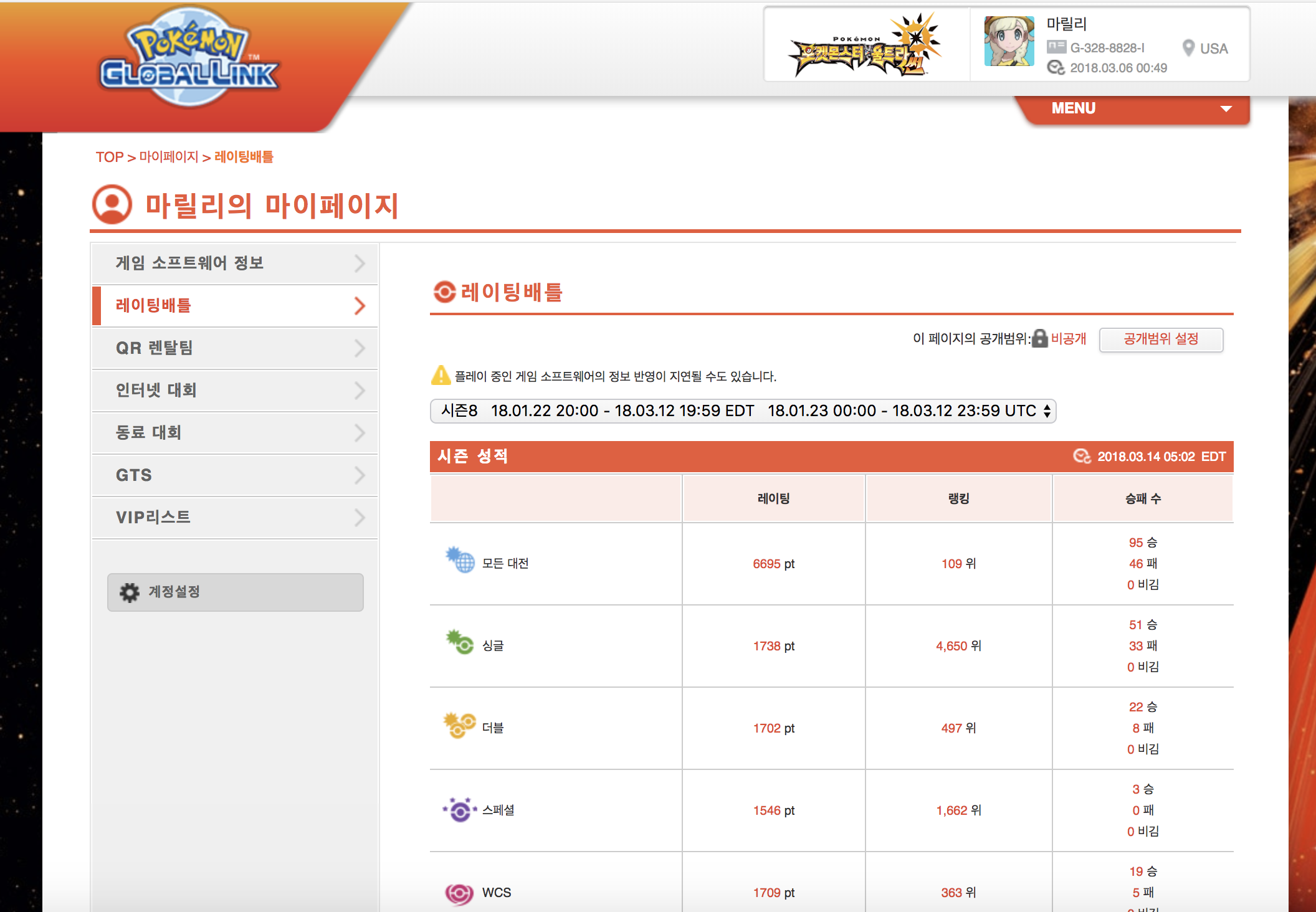Click the 1,662 위 ranking value
This screenshot has height=912, width=1316.
click(958, 810)
